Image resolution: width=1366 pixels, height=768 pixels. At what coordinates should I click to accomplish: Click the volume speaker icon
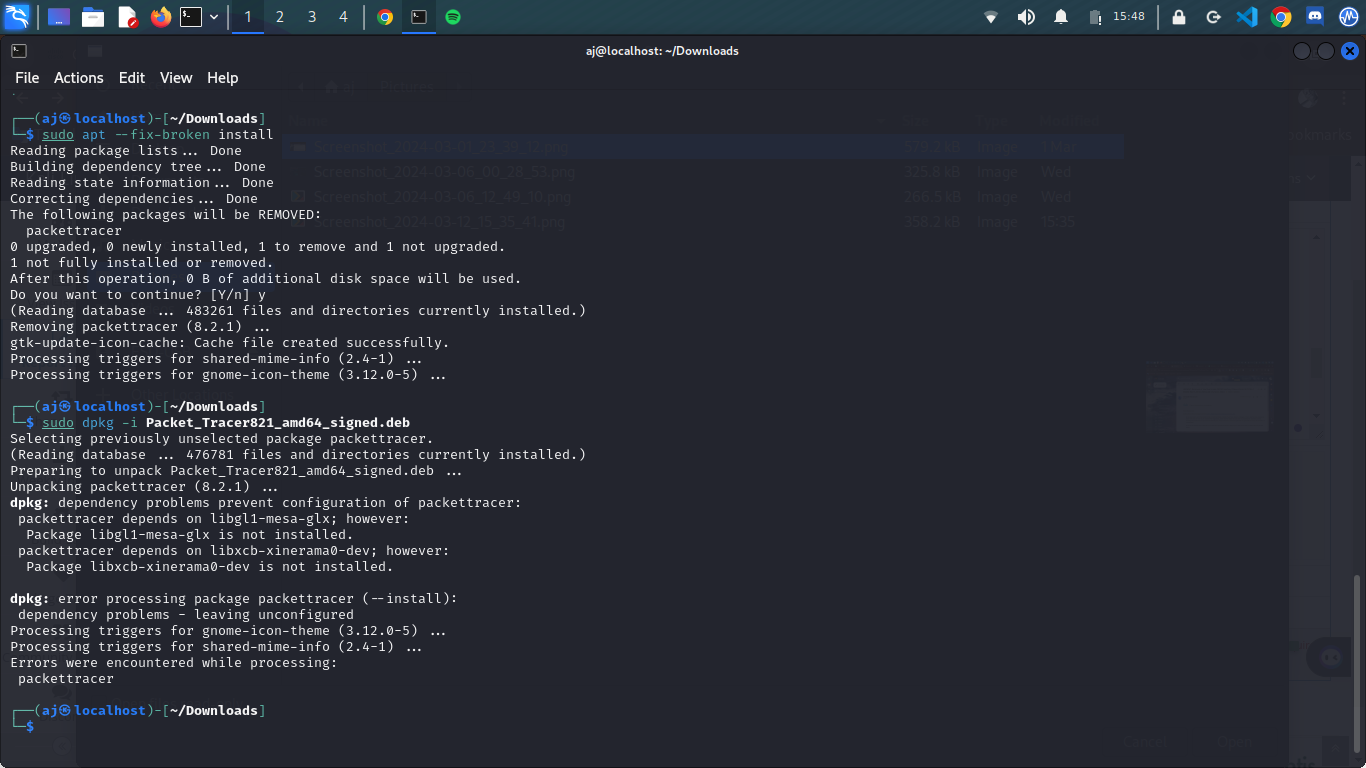click(x=1026, y=17)
